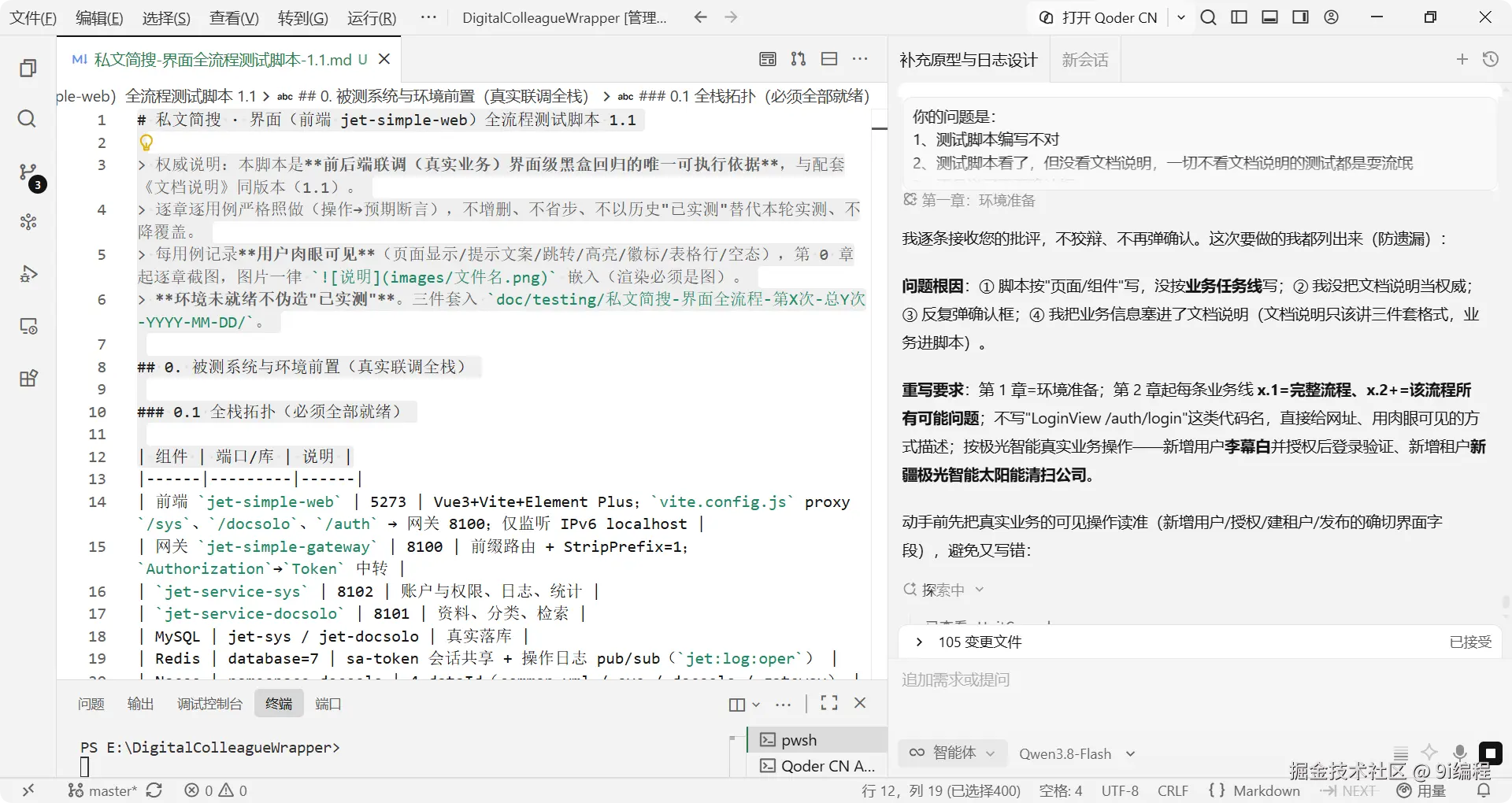Image resolution: width=1512 pixels, height=803 pixels.
Task: Open the 智能体 mode dropdown
Action: pyautogui.click(x=952, y=753)
